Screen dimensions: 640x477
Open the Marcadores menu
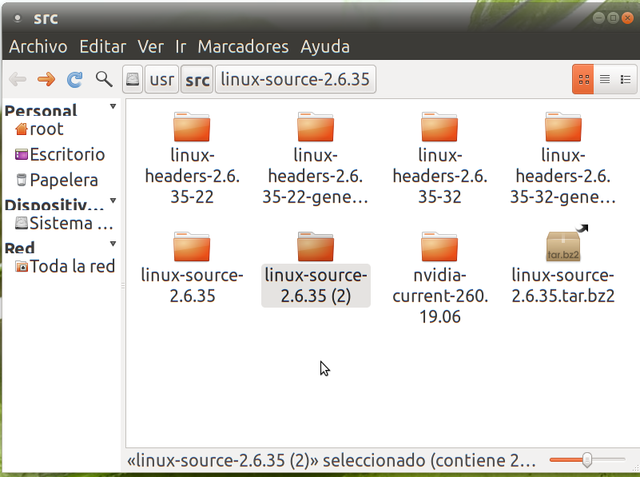click(x=243, y=47)
